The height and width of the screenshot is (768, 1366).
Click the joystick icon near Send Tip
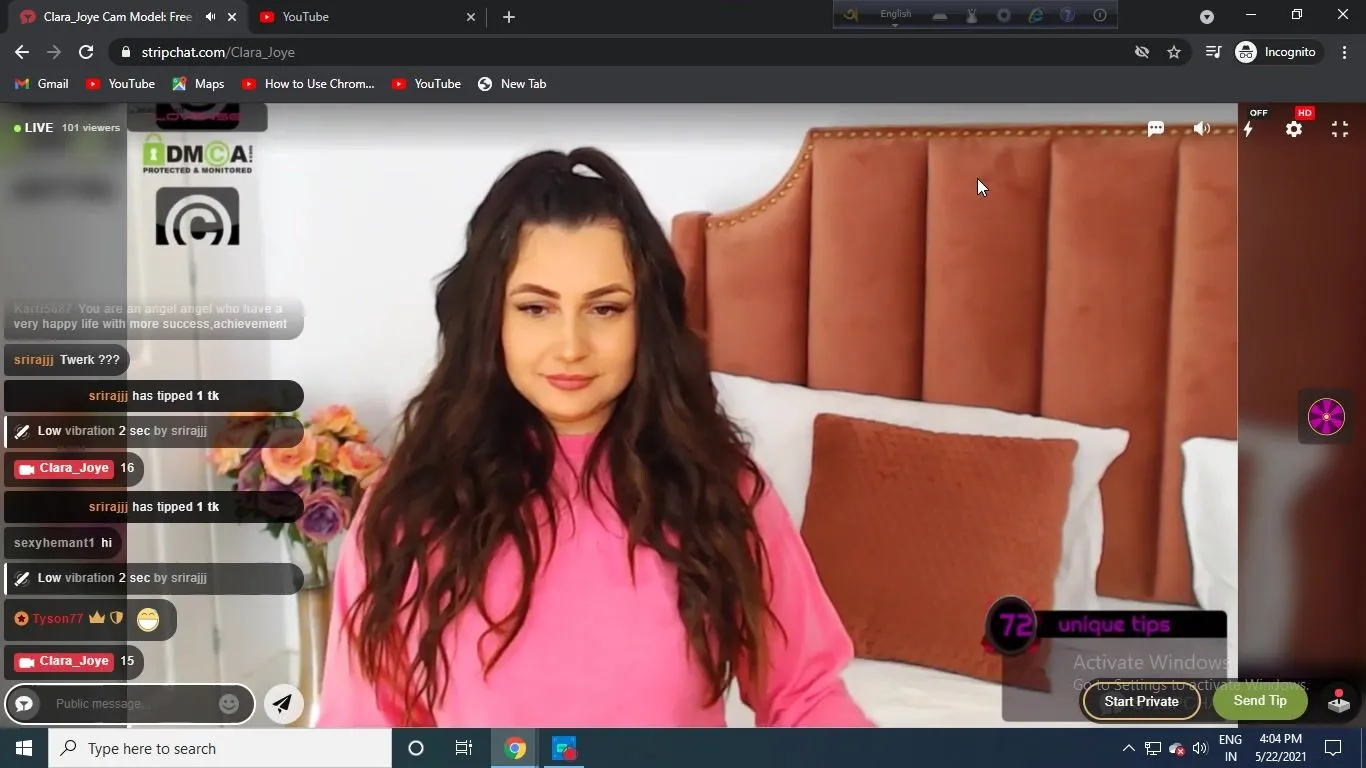coord(1339,701)
